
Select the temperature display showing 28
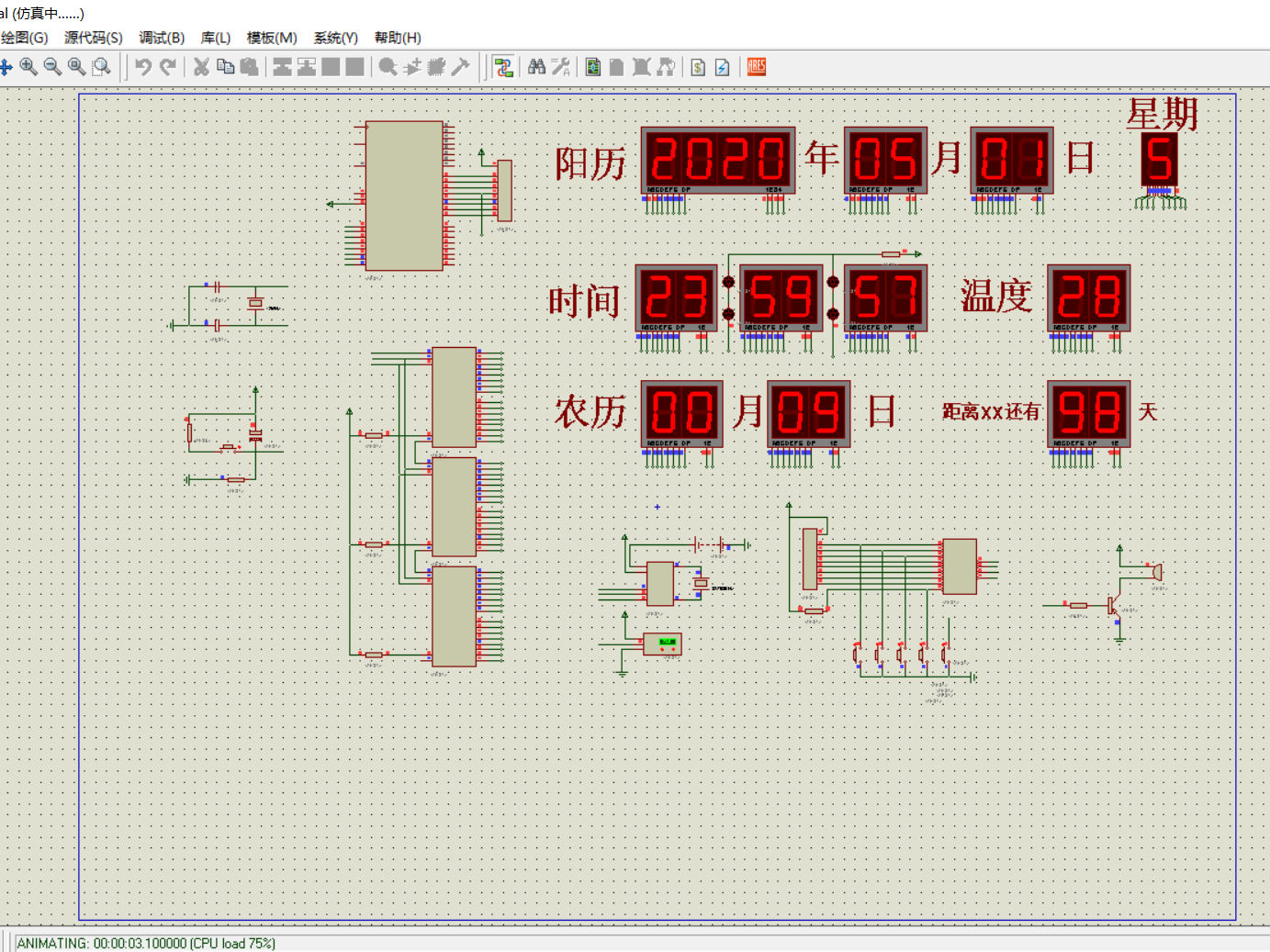coord(1089,298)
